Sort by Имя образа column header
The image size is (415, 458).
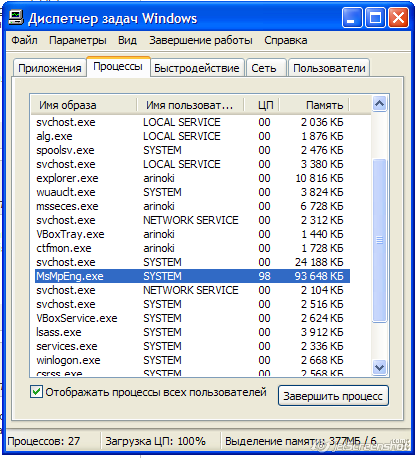[84, 105]
